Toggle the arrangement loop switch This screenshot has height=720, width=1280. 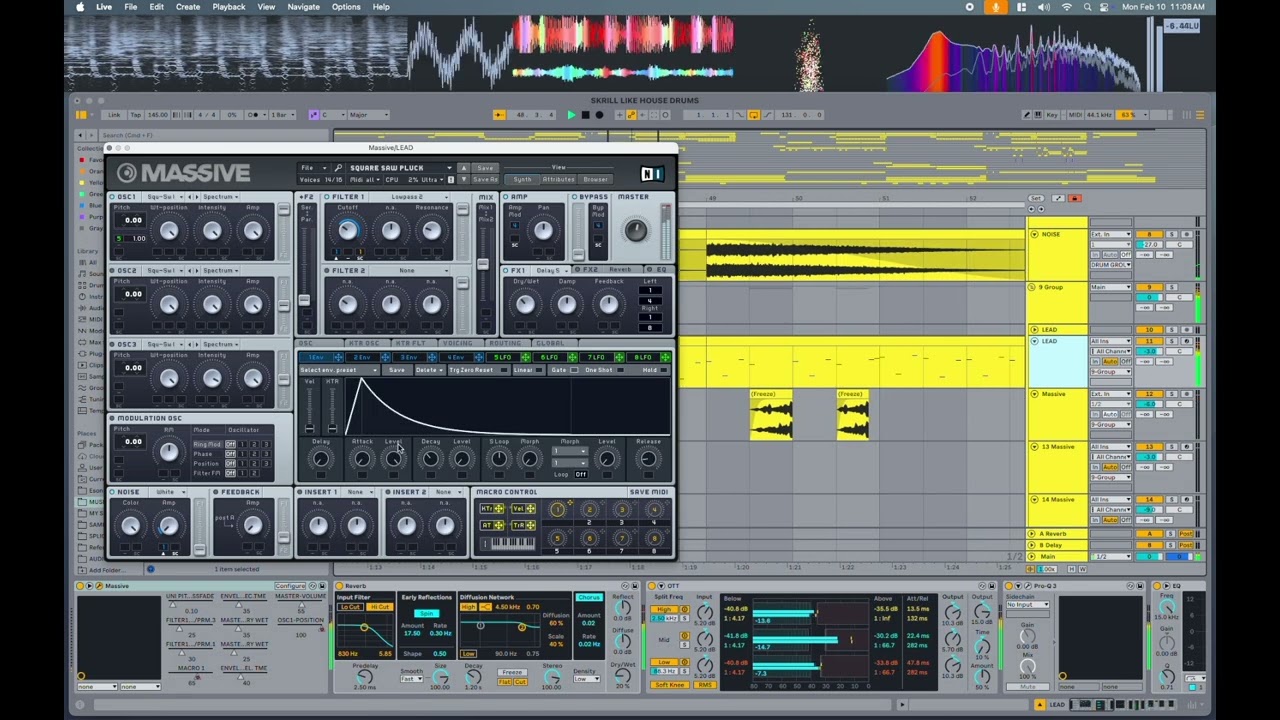[x=753, y=115]
